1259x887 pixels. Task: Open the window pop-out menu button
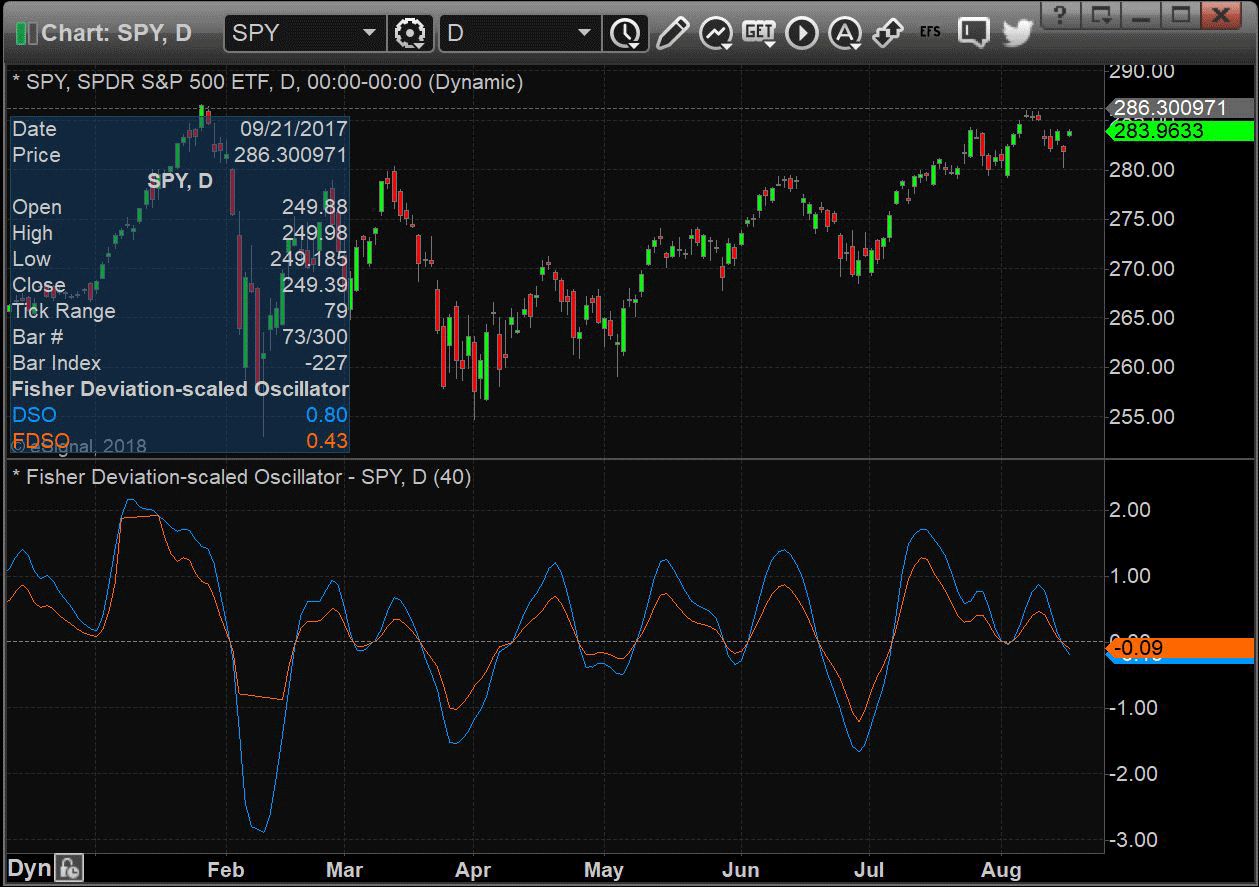coord(1101,14)
